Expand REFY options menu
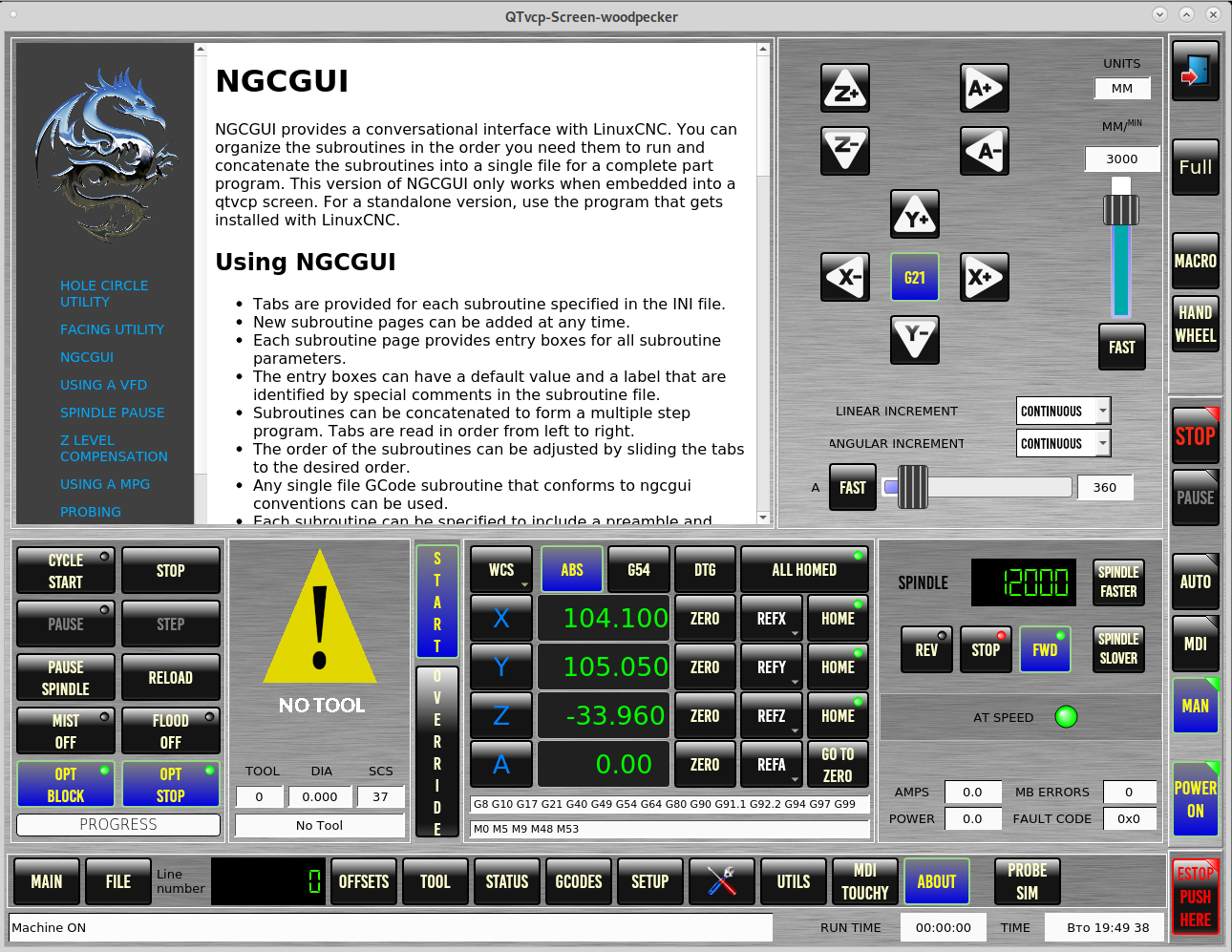The width and height of the screenshot is (1232, 952). pyautogui.click(x=772, y=667)
